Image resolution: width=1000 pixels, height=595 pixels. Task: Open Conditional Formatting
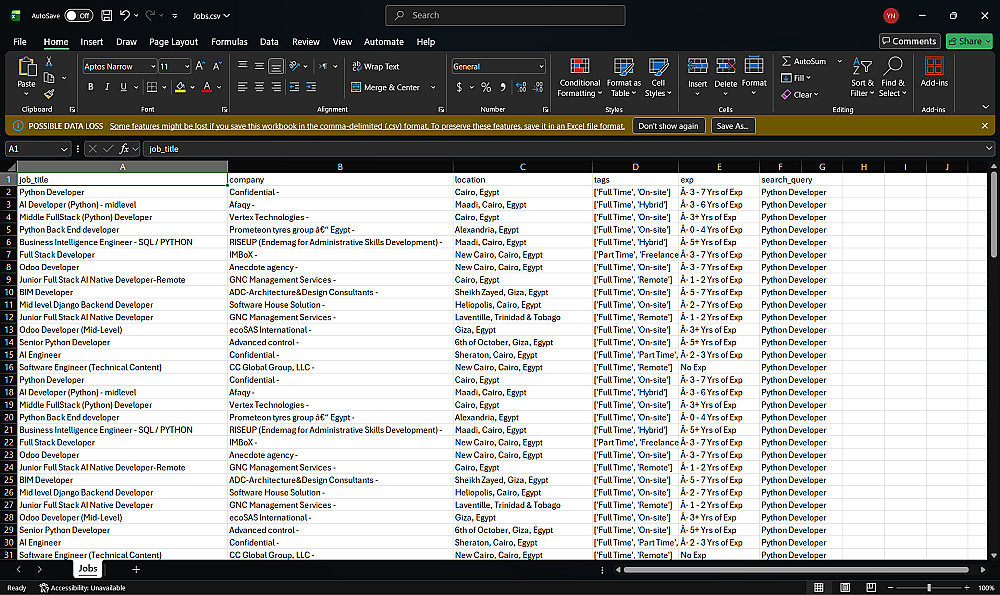579,77
